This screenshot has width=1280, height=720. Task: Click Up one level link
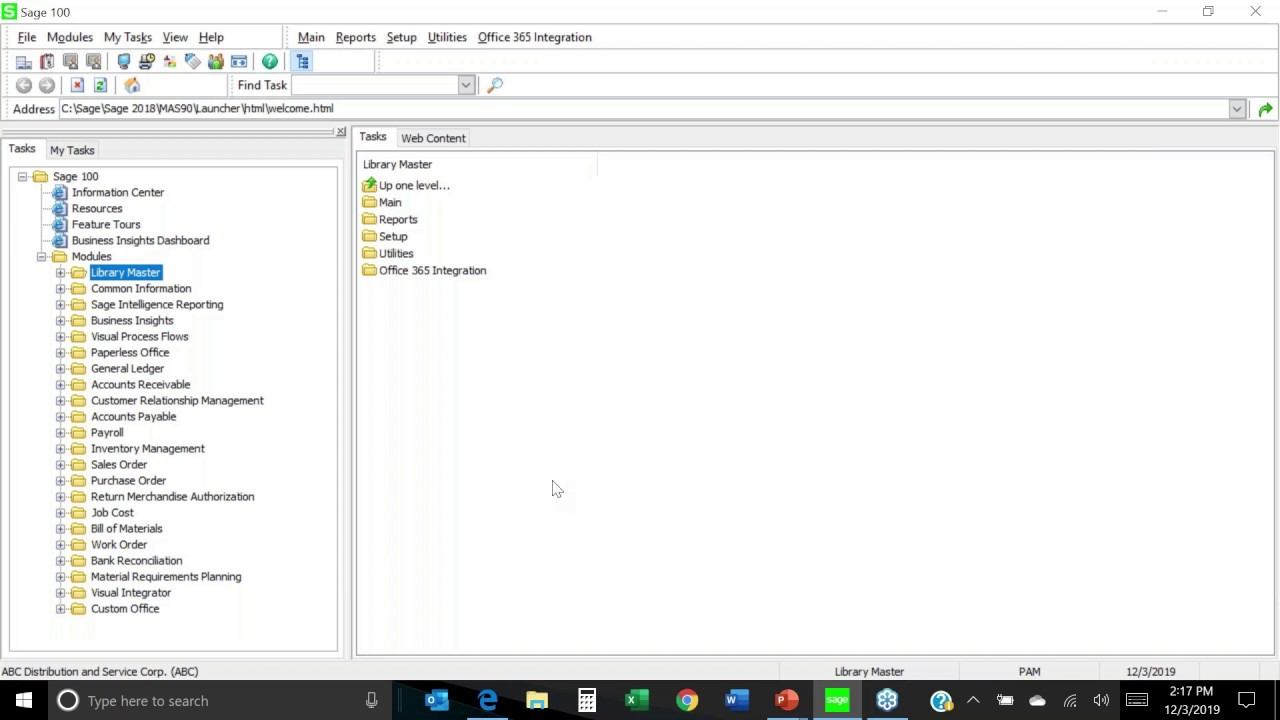pyautogui.click(x=414, y=185)
